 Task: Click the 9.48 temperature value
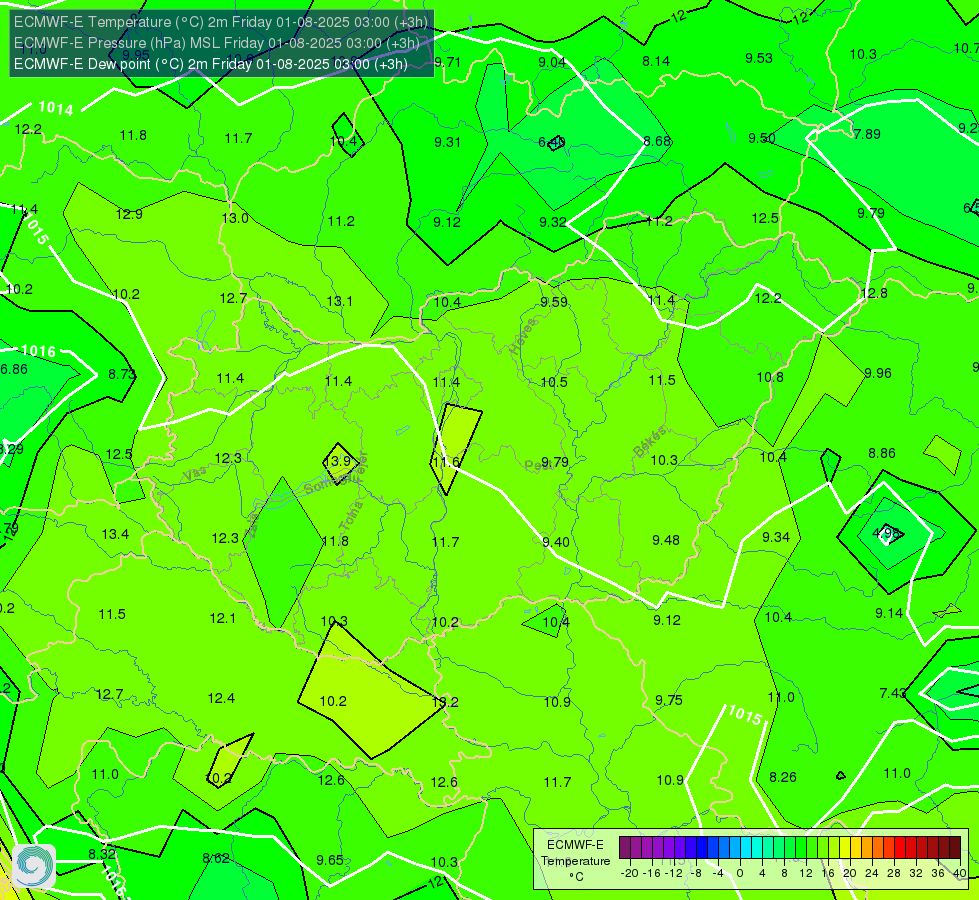coord(666,540)
